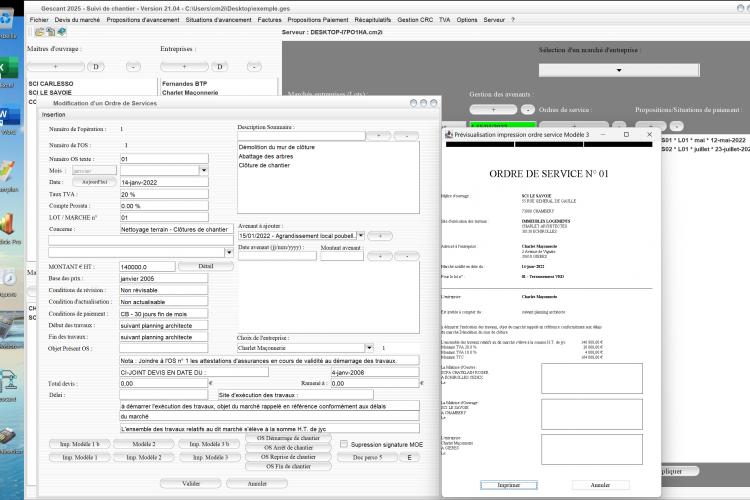Launch Excel from desktop shortcut

pyautogui.click(x=8, y=68)
